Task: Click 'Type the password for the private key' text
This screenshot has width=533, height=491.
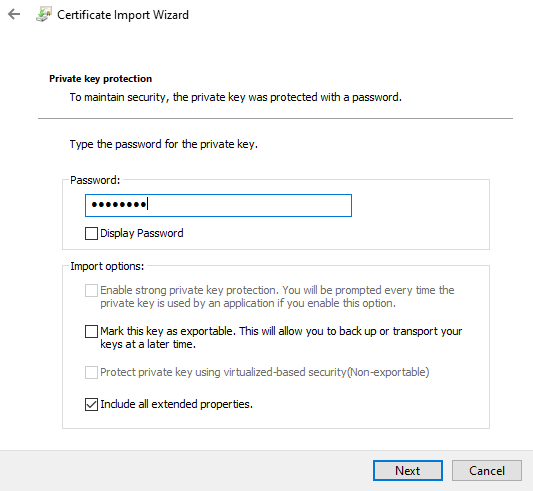Action: 164,144
